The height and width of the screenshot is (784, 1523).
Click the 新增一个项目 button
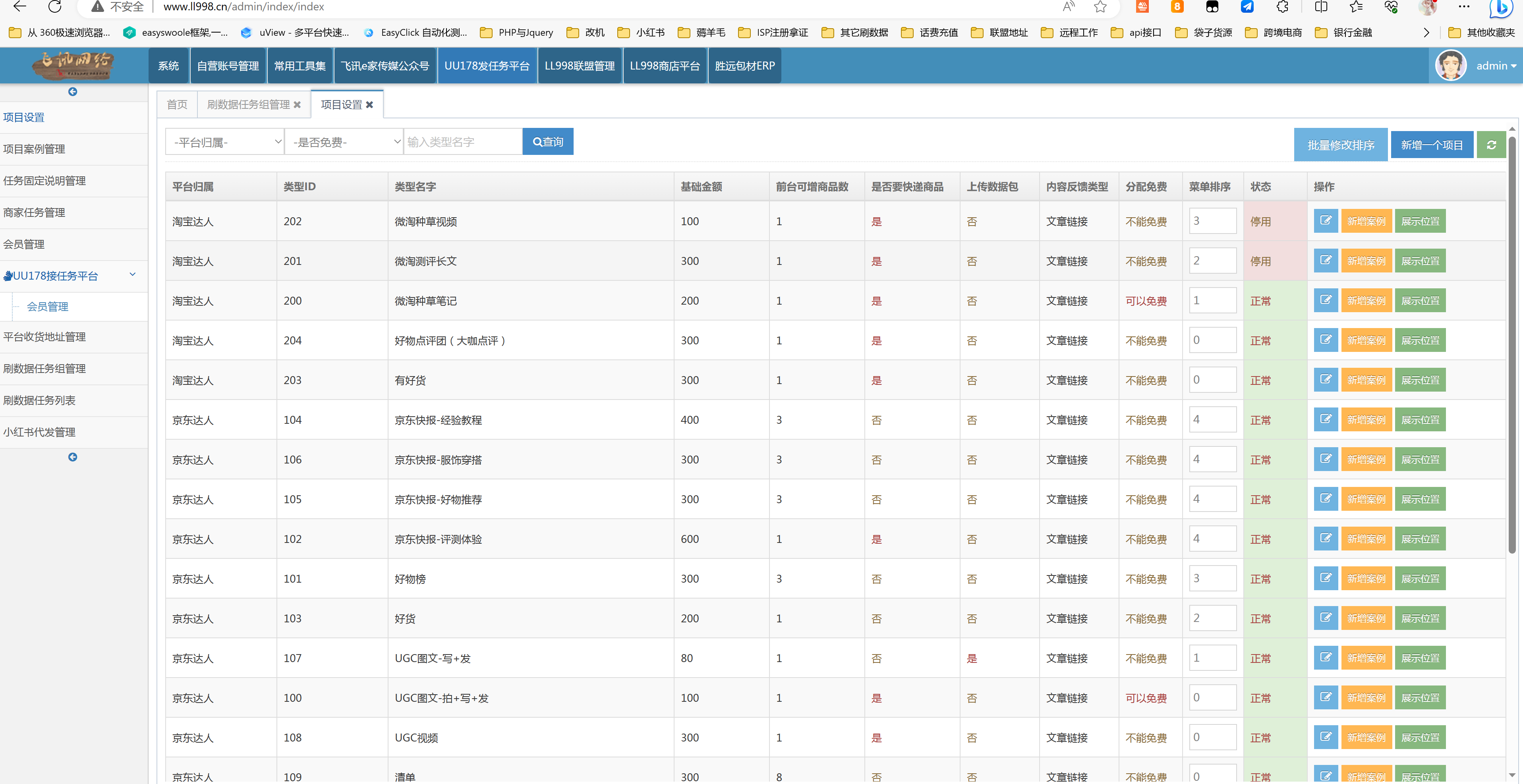pyautogui.click(x=1431, y=145)
